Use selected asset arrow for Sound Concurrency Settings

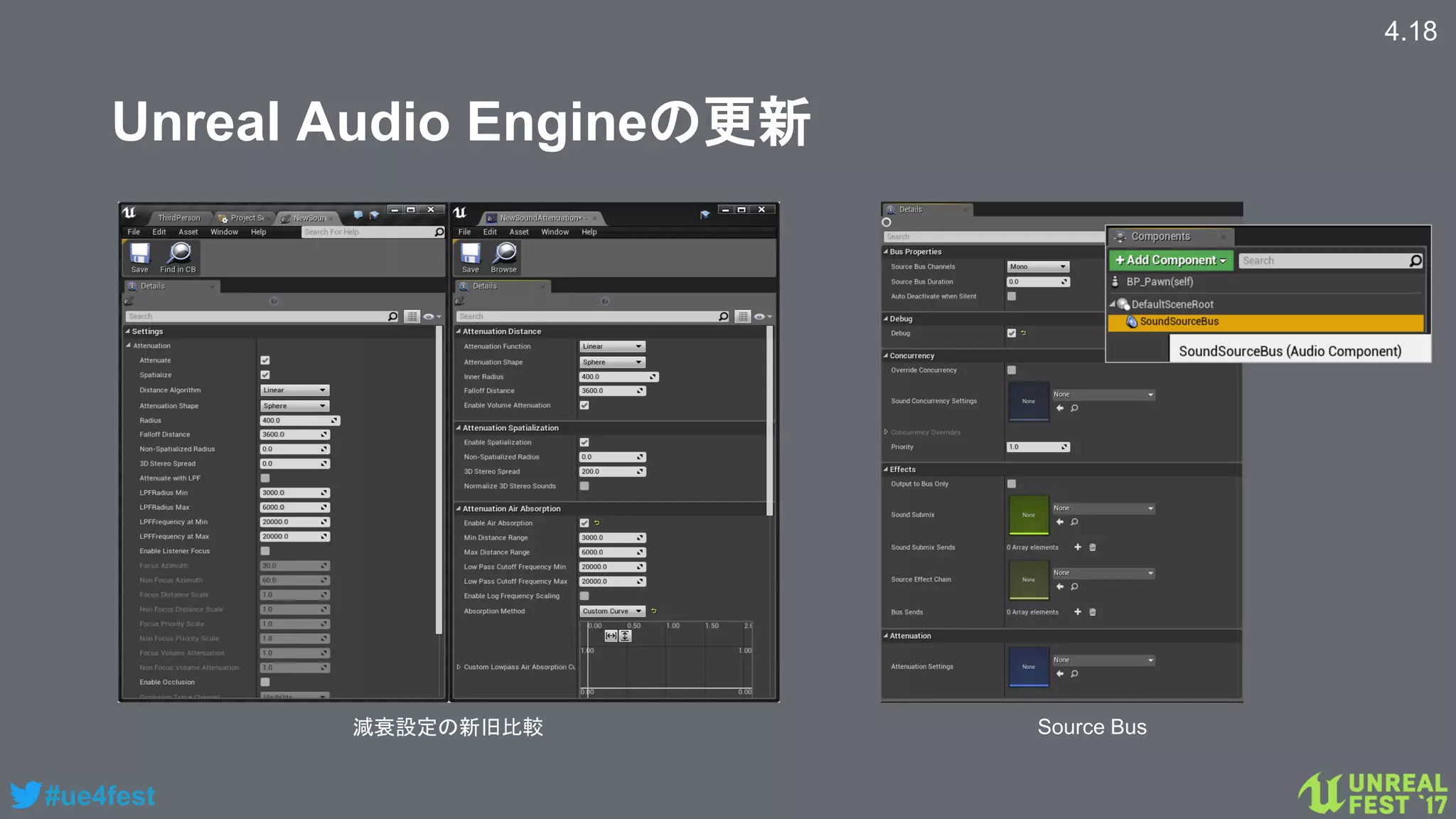[1060, 408]
